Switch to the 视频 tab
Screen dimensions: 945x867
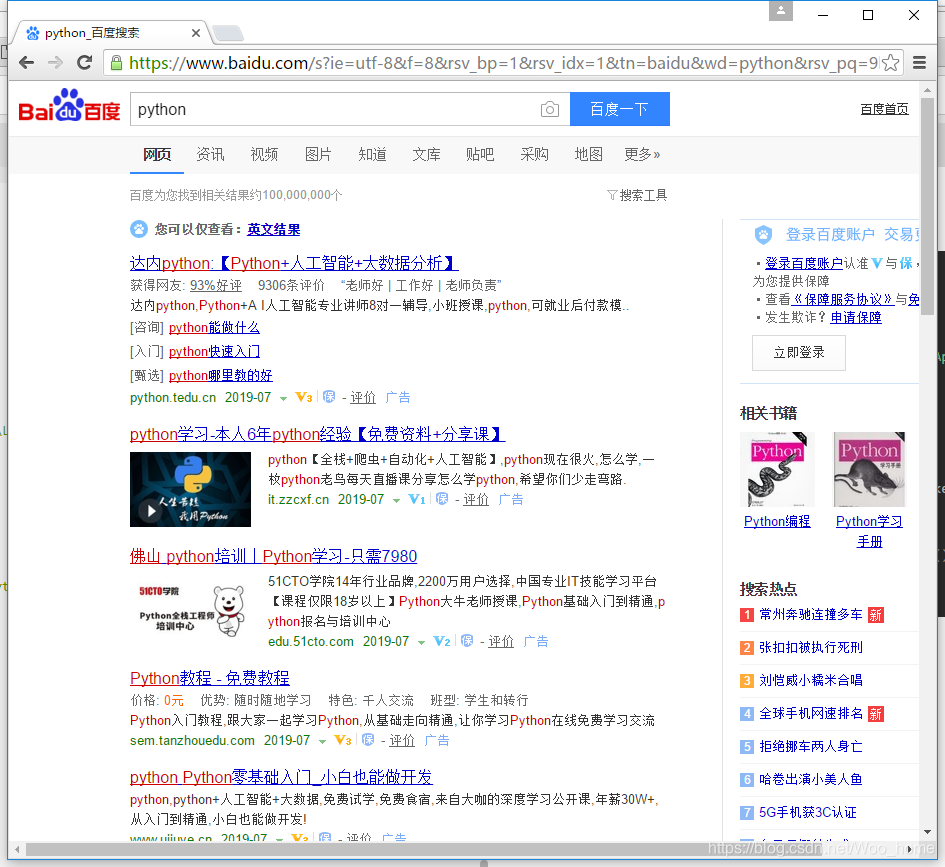tap(264, 155)
